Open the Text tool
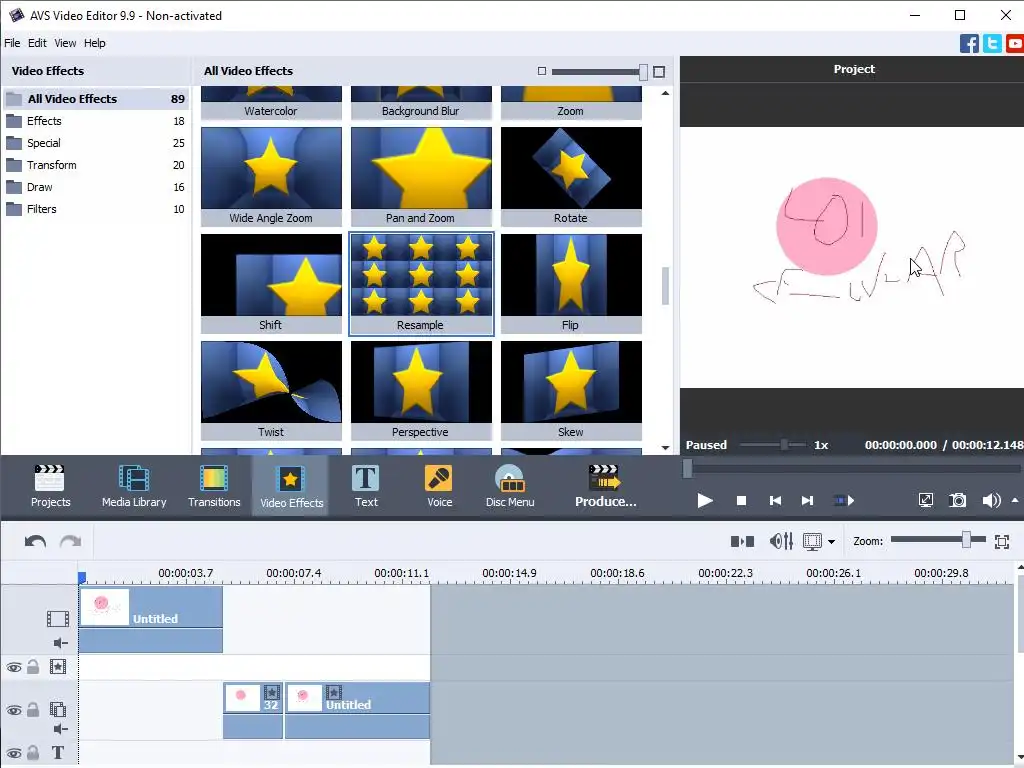Image resolution: width=1024 pixels, height=768 pixels. click(366, 485)
